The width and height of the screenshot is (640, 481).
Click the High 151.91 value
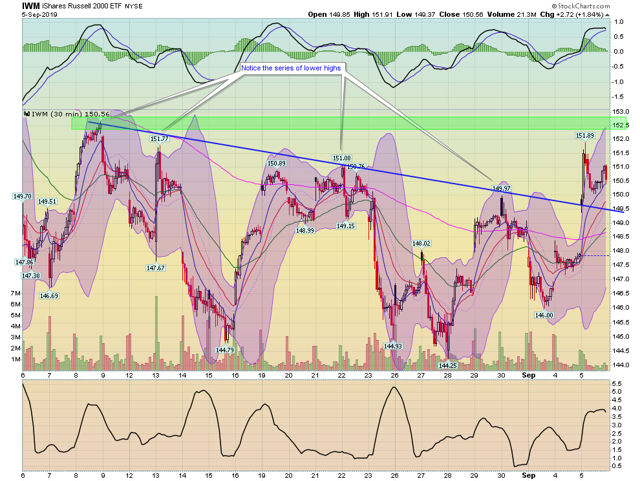click(373, 14)
